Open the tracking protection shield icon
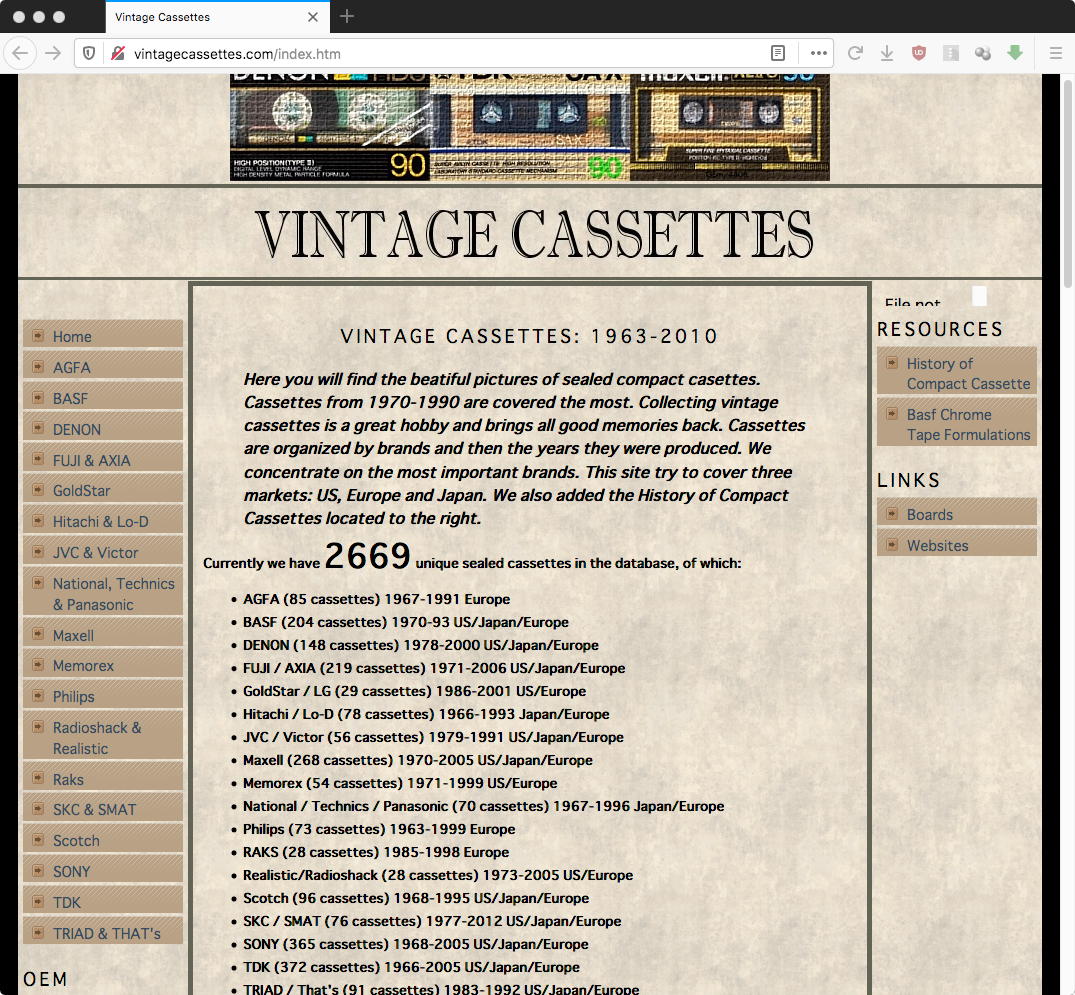Viewport: 1075px width, 995px height. point(89,53)
